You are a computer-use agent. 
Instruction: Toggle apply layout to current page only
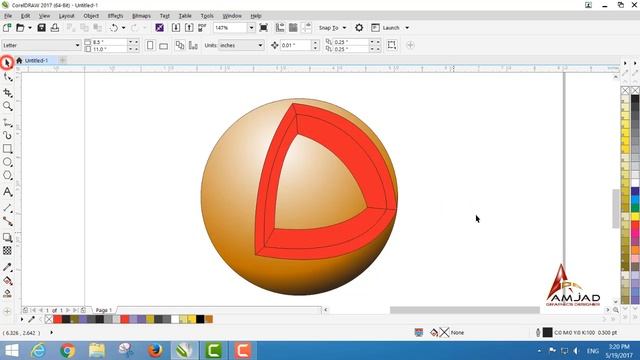pyautogui.click(x=193, y=45)
